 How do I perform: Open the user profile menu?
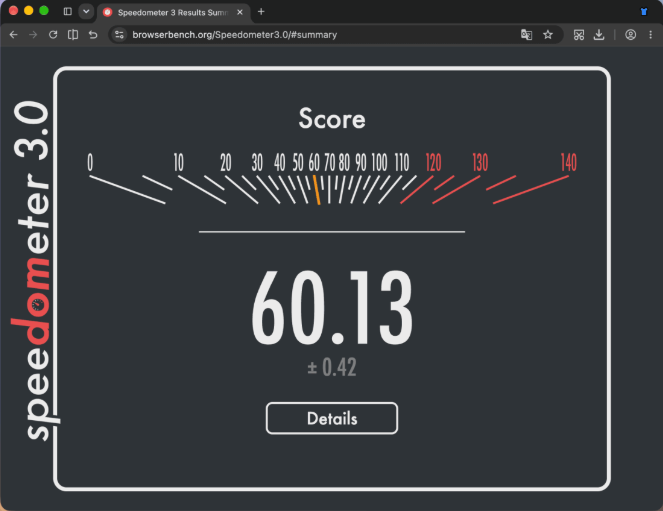point(630,35)
